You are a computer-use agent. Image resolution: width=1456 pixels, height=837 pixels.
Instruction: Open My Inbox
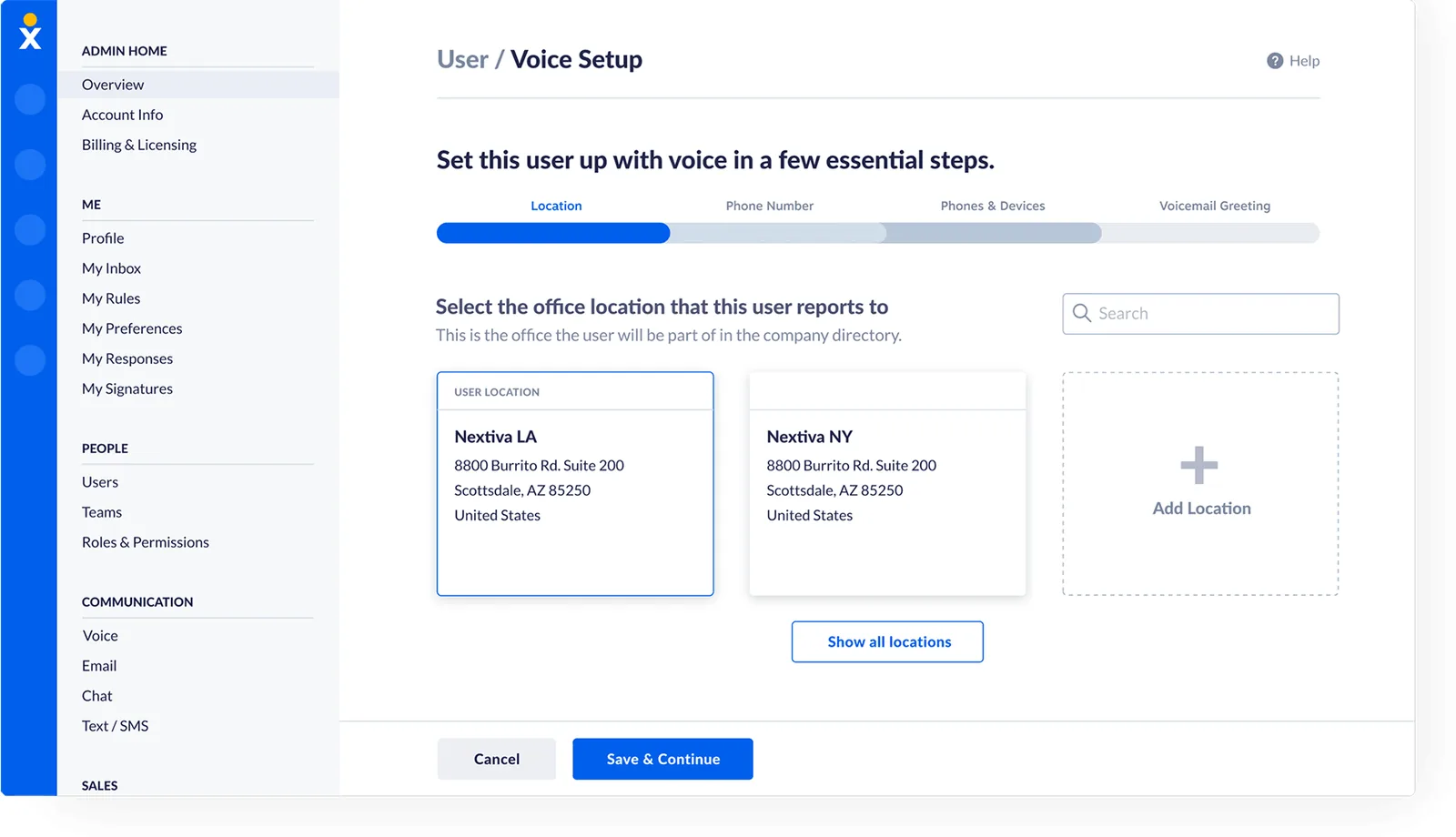coord(111,268)
